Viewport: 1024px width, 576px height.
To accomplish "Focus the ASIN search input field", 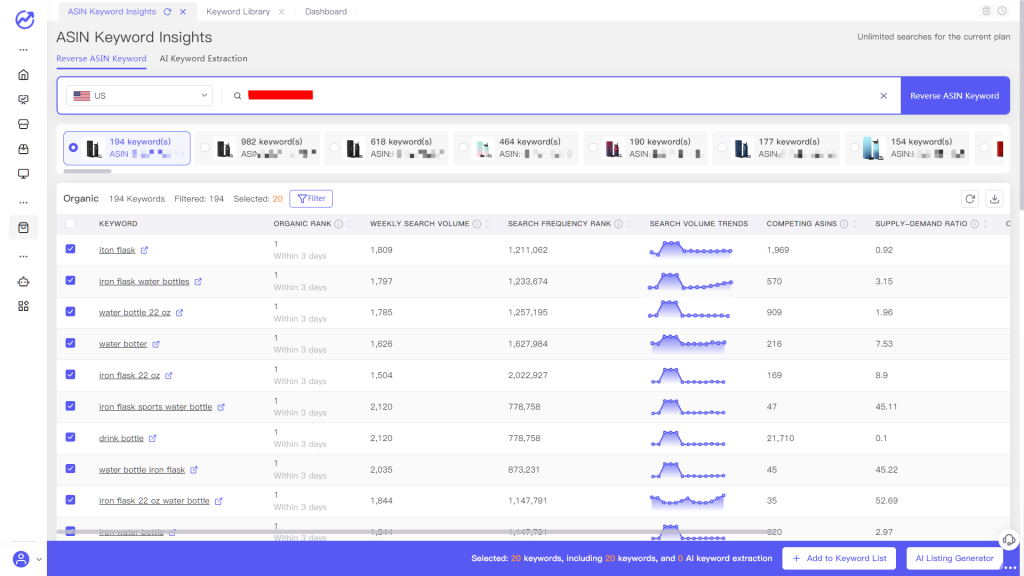I will 562,95.
